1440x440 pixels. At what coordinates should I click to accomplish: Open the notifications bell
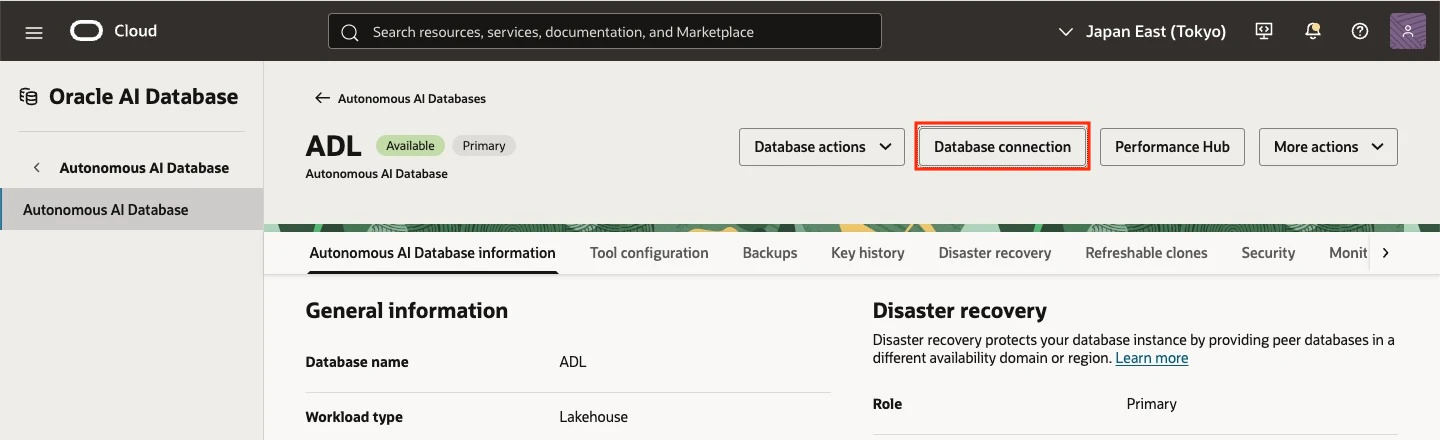pos(1313,31)
